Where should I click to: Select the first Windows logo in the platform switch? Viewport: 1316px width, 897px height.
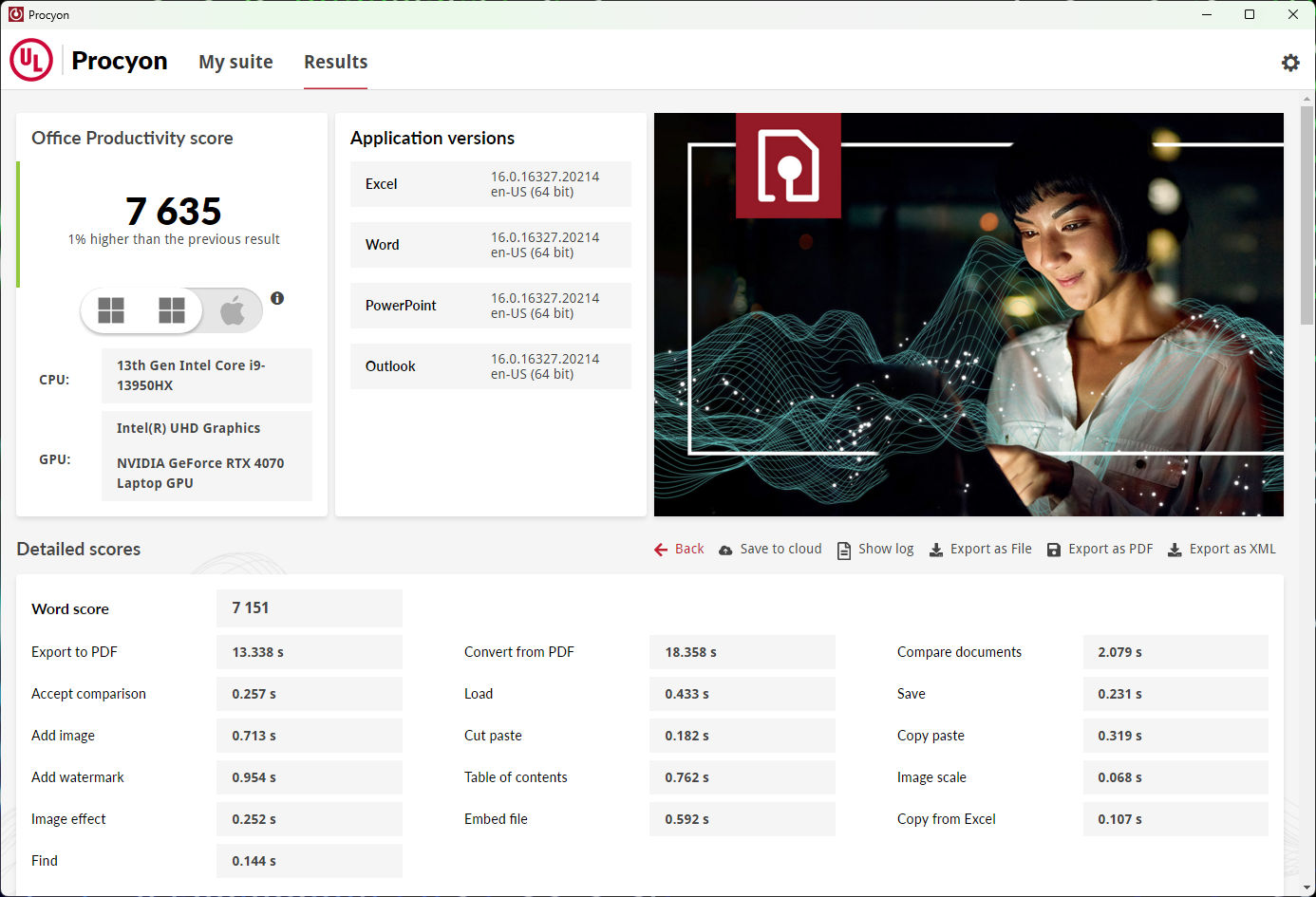[x=111, y=310]
